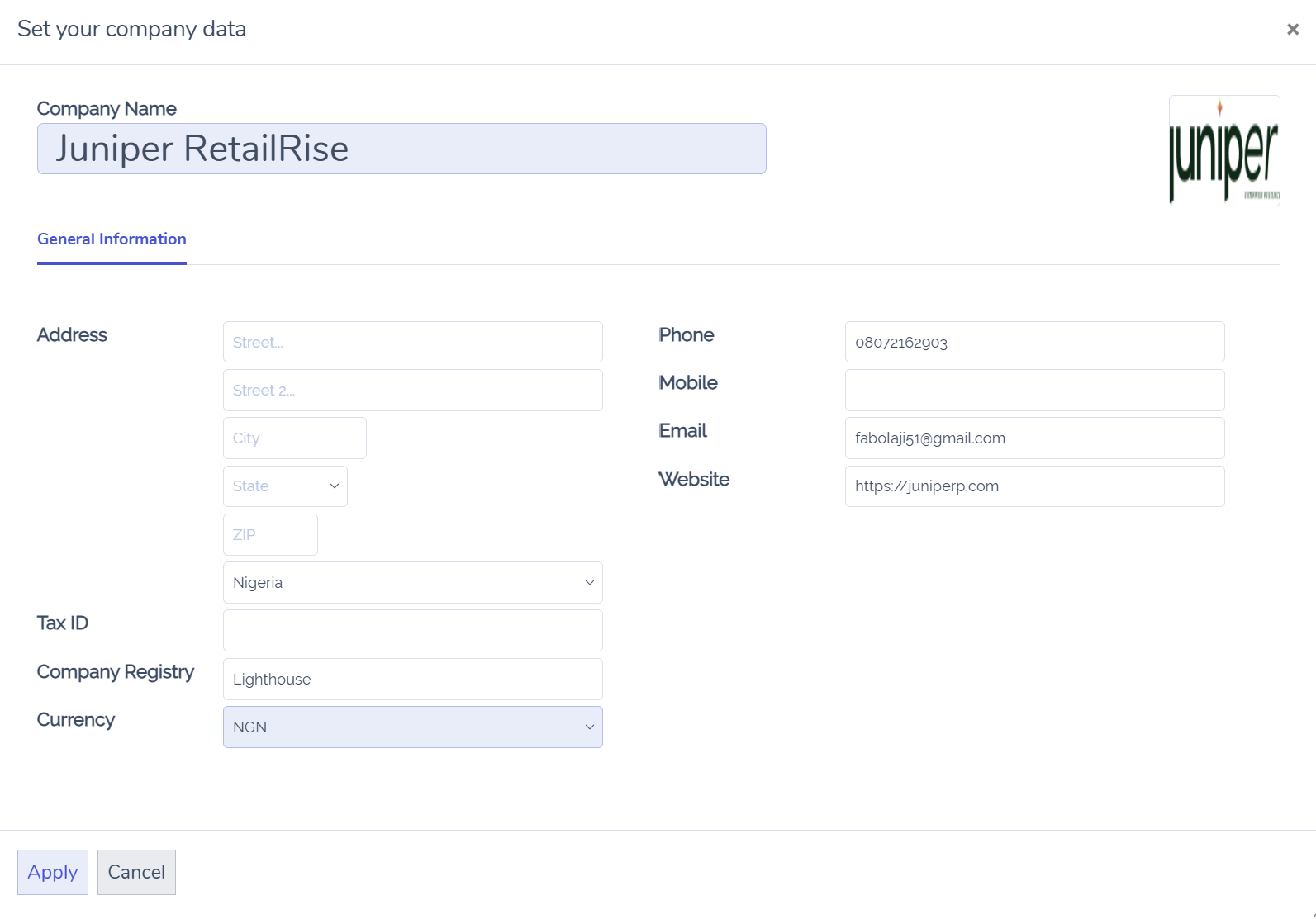
Task: Open the NGN currency dropdown
Action: tap(413, 727)
